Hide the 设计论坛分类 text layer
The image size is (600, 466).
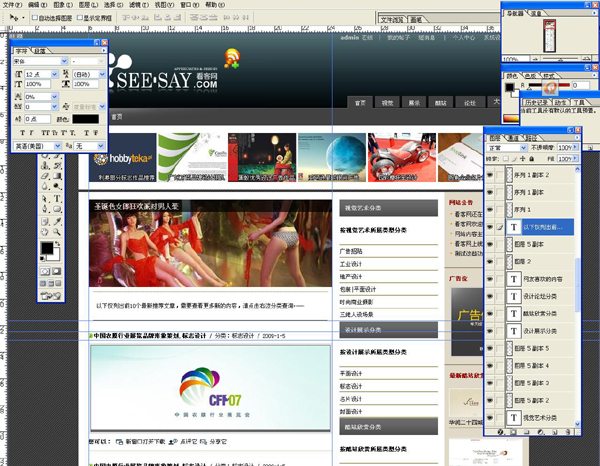point(490,296)
